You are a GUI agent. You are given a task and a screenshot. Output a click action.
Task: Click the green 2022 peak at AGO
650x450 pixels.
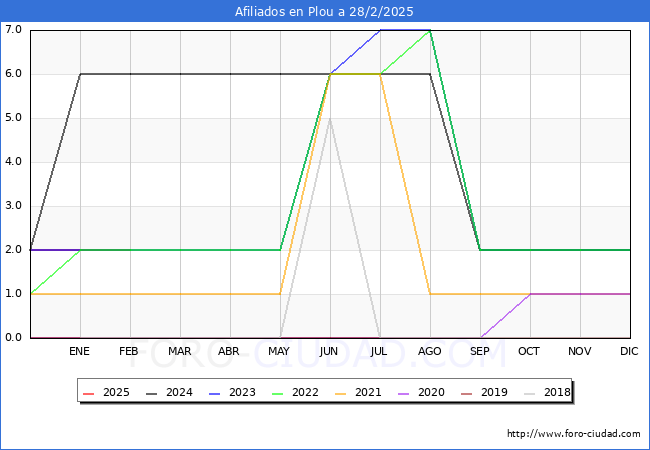pos(430,30)
